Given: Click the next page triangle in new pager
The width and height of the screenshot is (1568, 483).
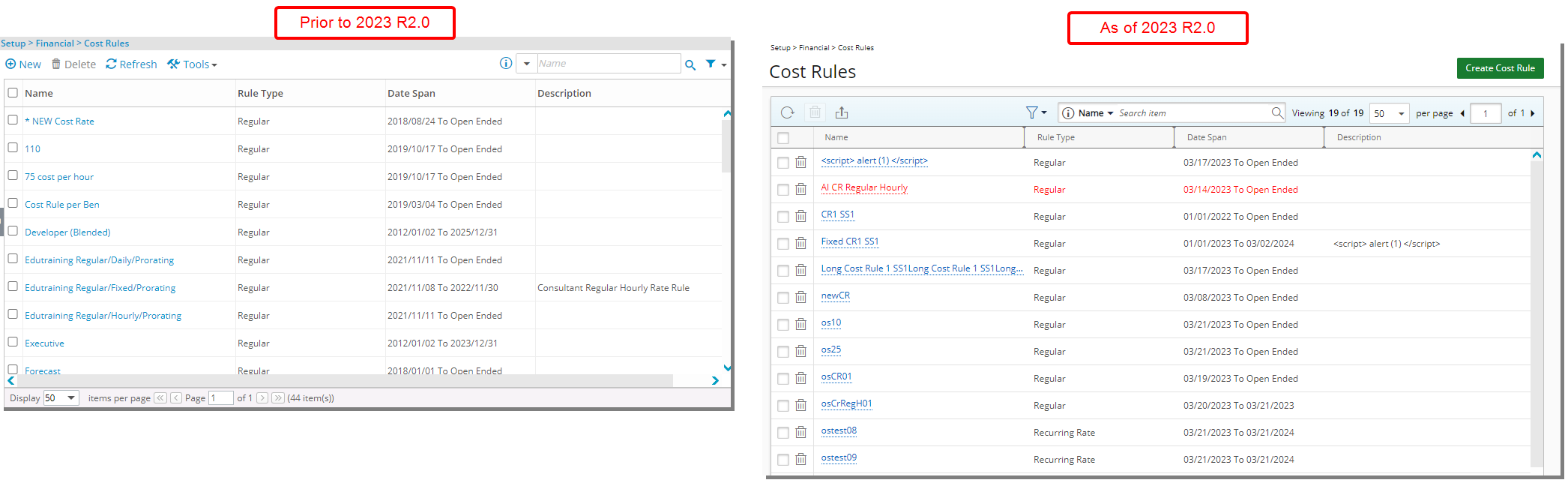Looking at the screenshot, I should pyautogui.click(x=1533, y=113).
